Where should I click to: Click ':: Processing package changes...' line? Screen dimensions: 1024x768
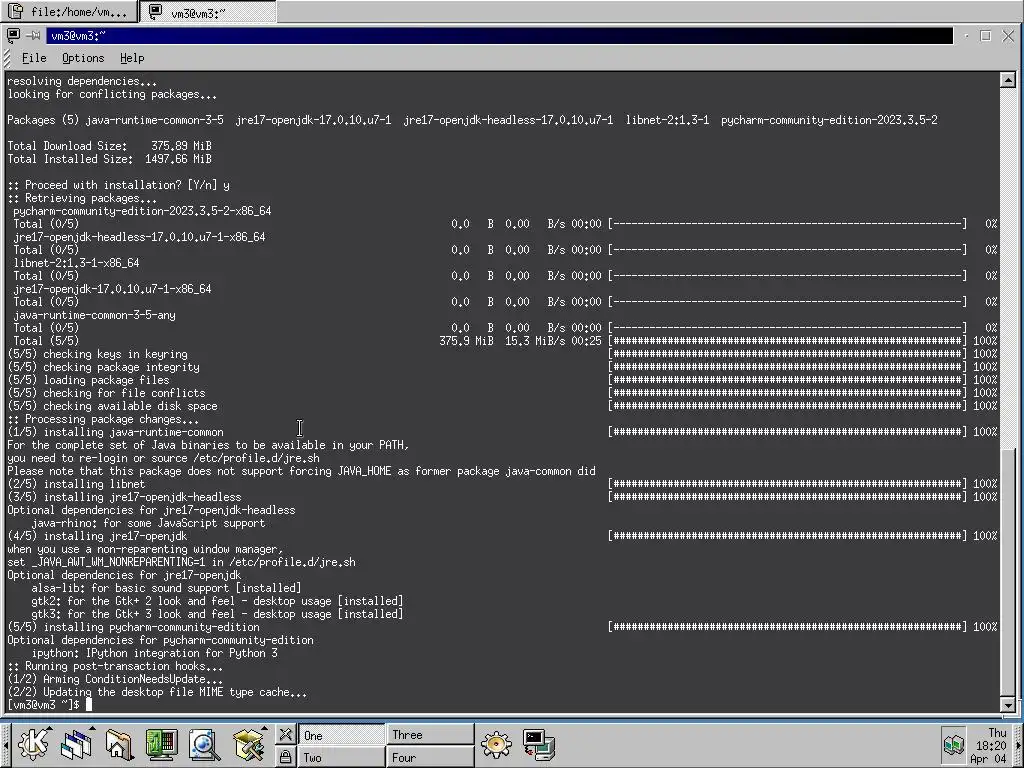[x=103, y=419]
